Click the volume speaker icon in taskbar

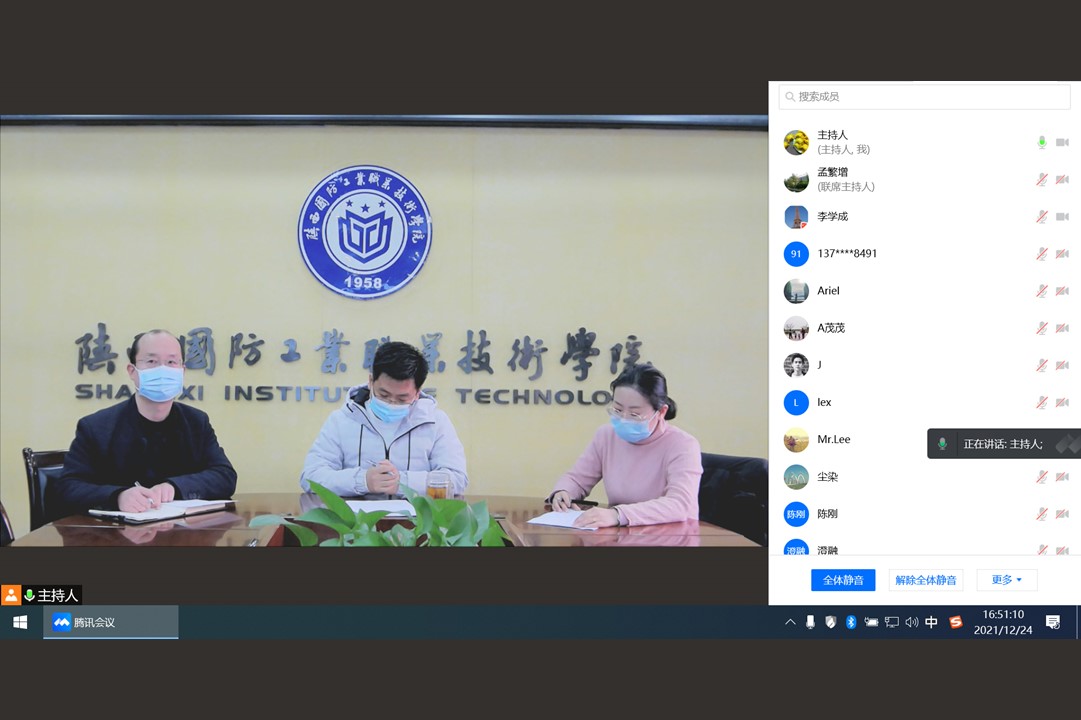tap(911, 622)
